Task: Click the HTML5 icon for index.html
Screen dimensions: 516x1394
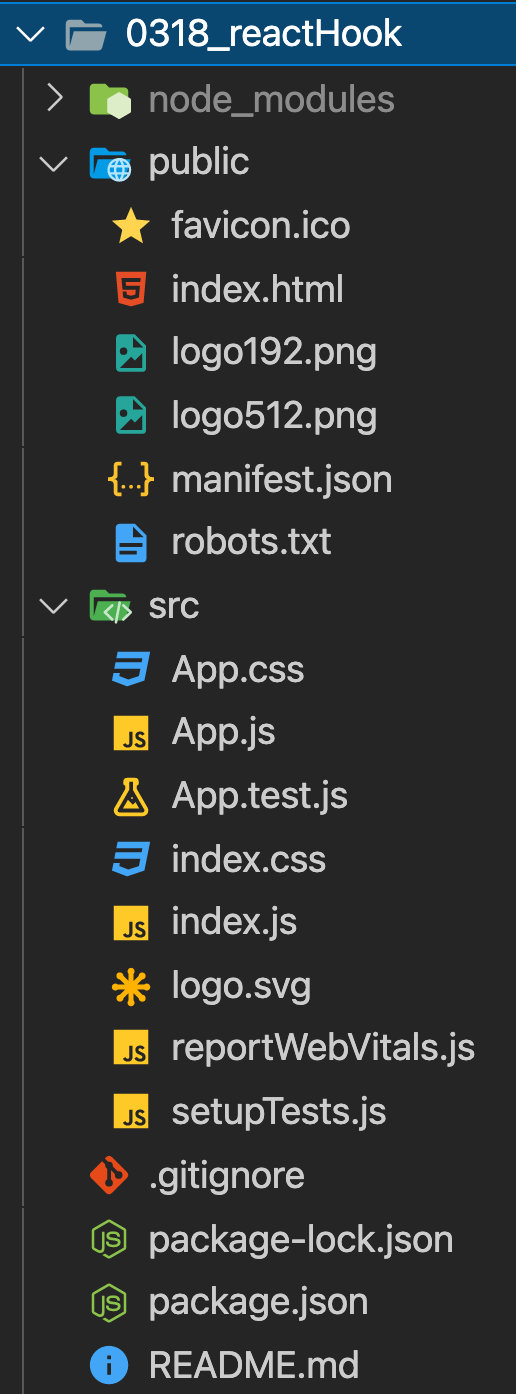Action: point(131,289)
